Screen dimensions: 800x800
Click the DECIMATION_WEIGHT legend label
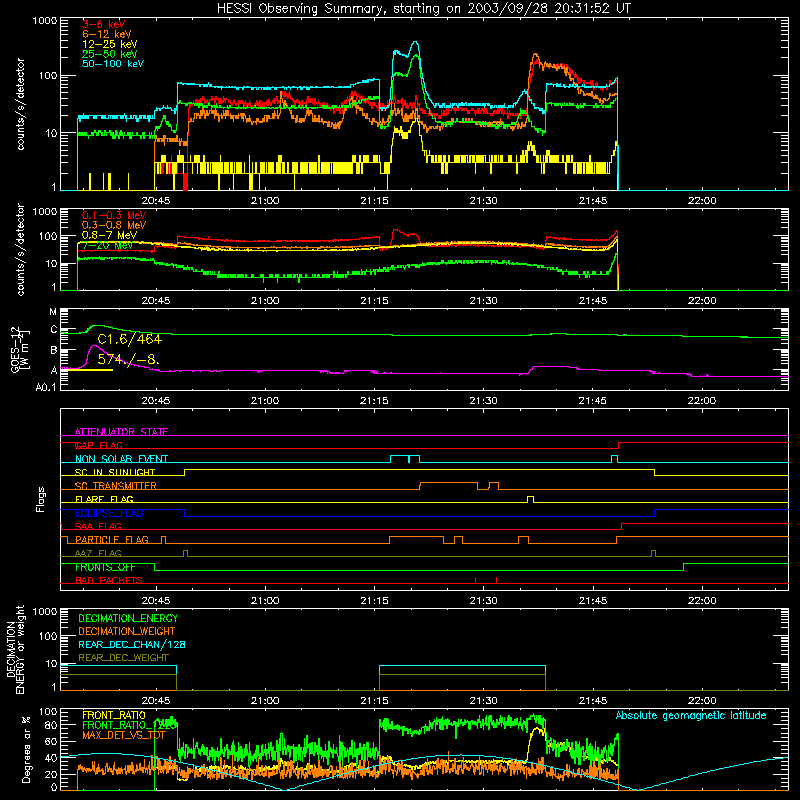pos(127,631)
